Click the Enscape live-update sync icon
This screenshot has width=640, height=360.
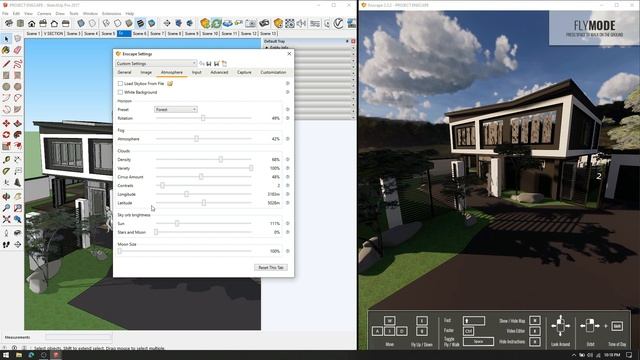(x=216, y=23)
